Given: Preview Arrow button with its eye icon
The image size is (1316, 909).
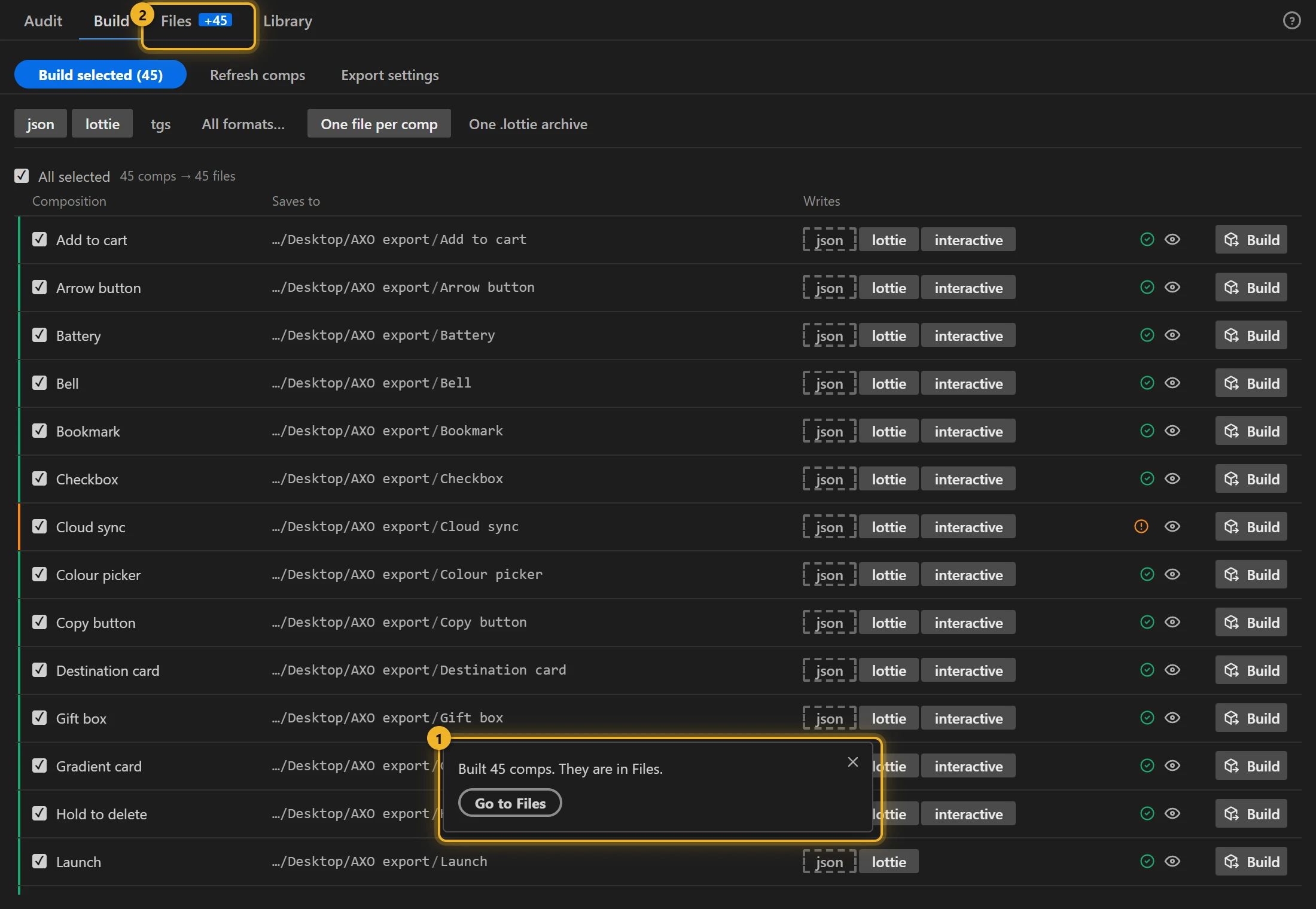Looking at the screenshot, I should point(1172,287).
